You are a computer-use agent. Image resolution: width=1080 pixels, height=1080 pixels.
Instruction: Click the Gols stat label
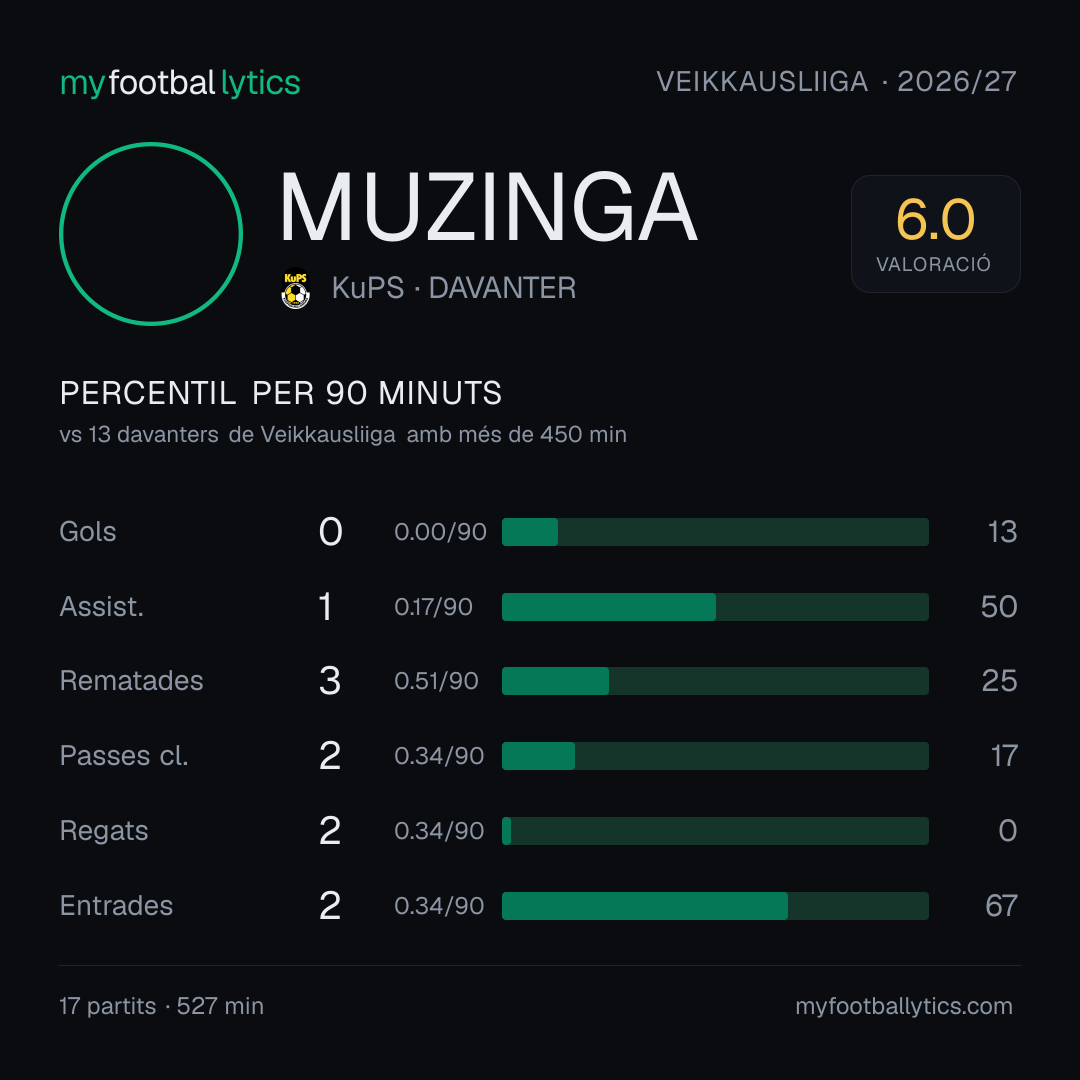[88, 532]
